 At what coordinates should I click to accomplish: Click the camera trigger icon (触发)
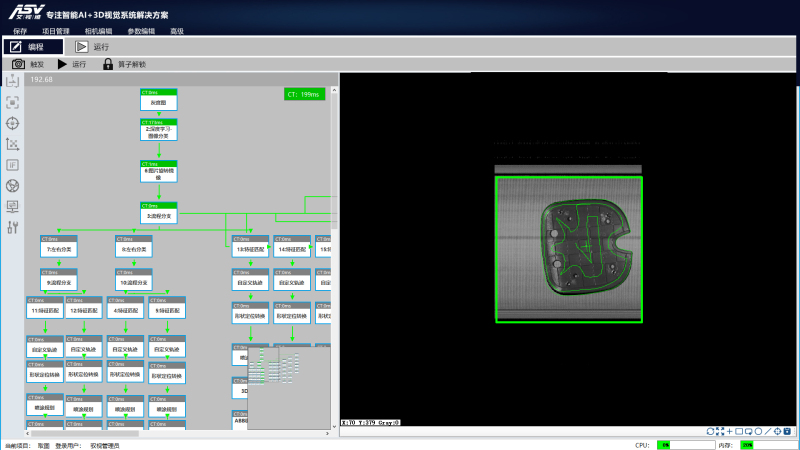[x=18, y=64]
